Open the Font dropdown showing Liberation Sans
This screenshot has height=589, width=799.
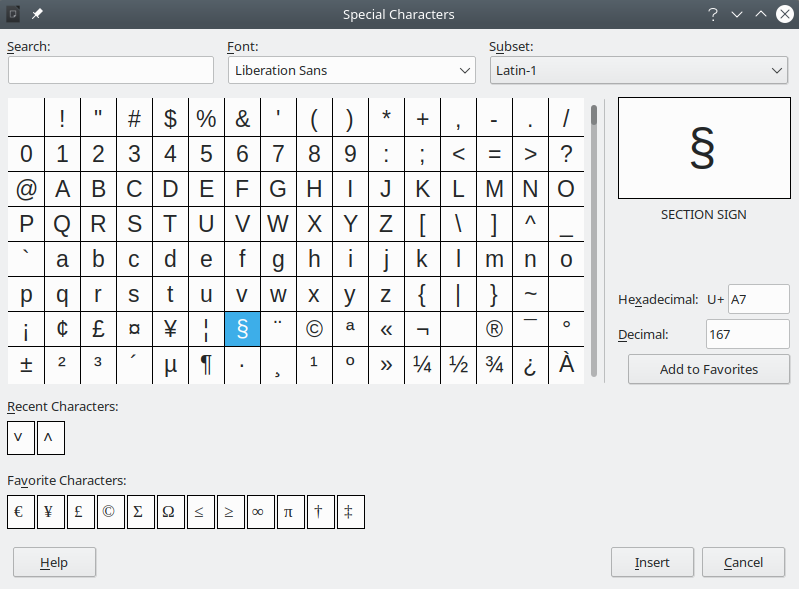pyautogui.click(x=352, y=70)
